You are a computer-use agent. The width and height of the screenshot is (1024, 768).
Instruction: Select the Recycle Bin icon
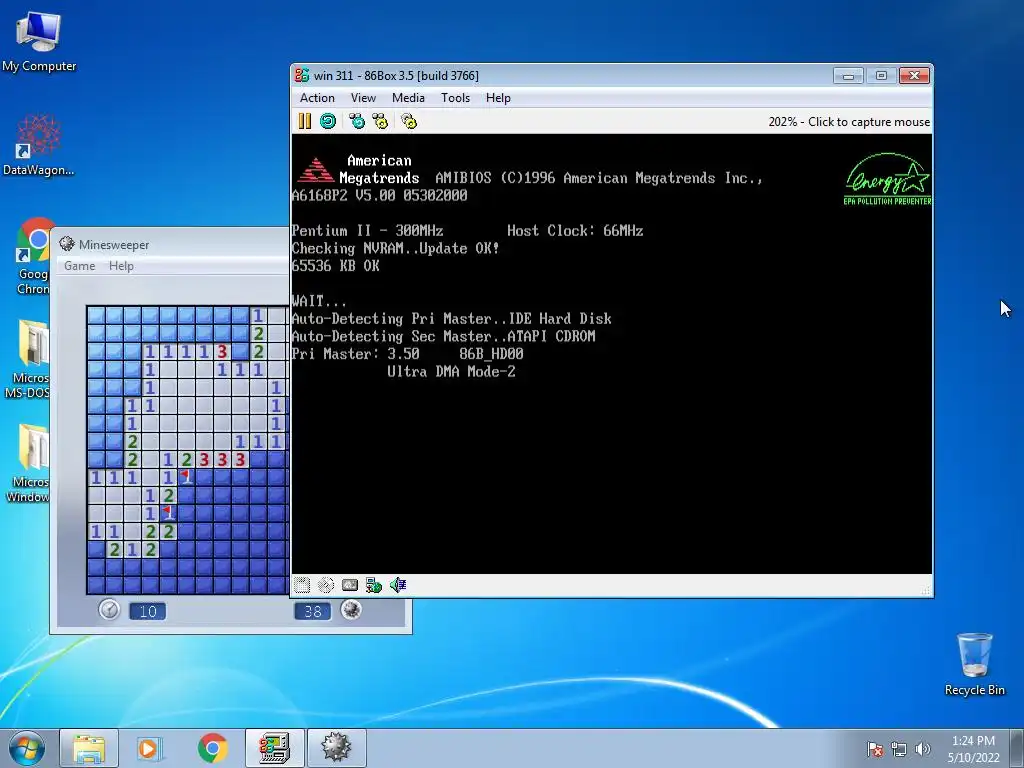(x=974, y=665)
